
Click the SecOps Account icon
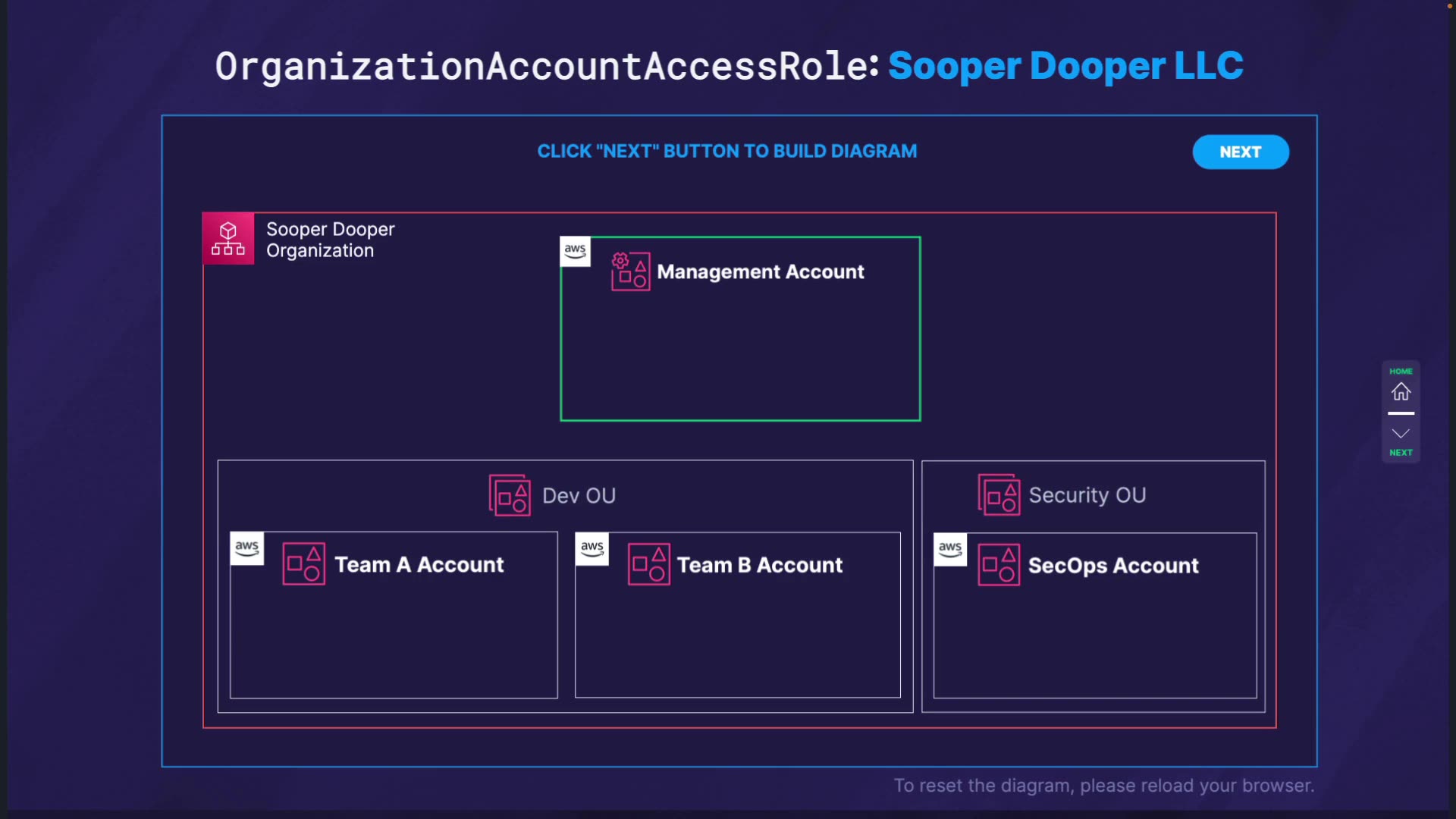tap(999, 565)
